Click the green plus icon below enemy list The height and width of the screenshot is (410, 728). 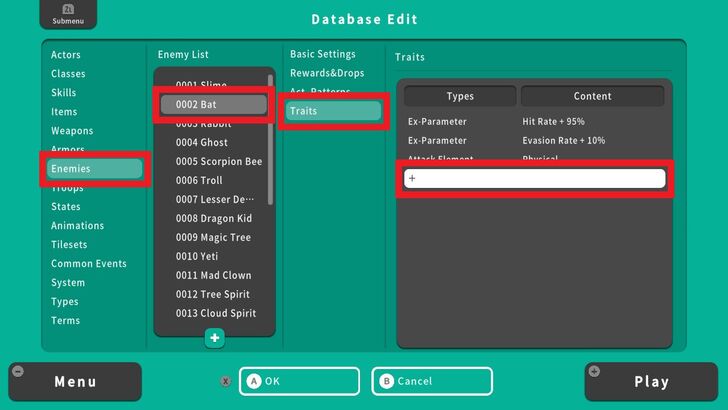click(x=215, y=338)
